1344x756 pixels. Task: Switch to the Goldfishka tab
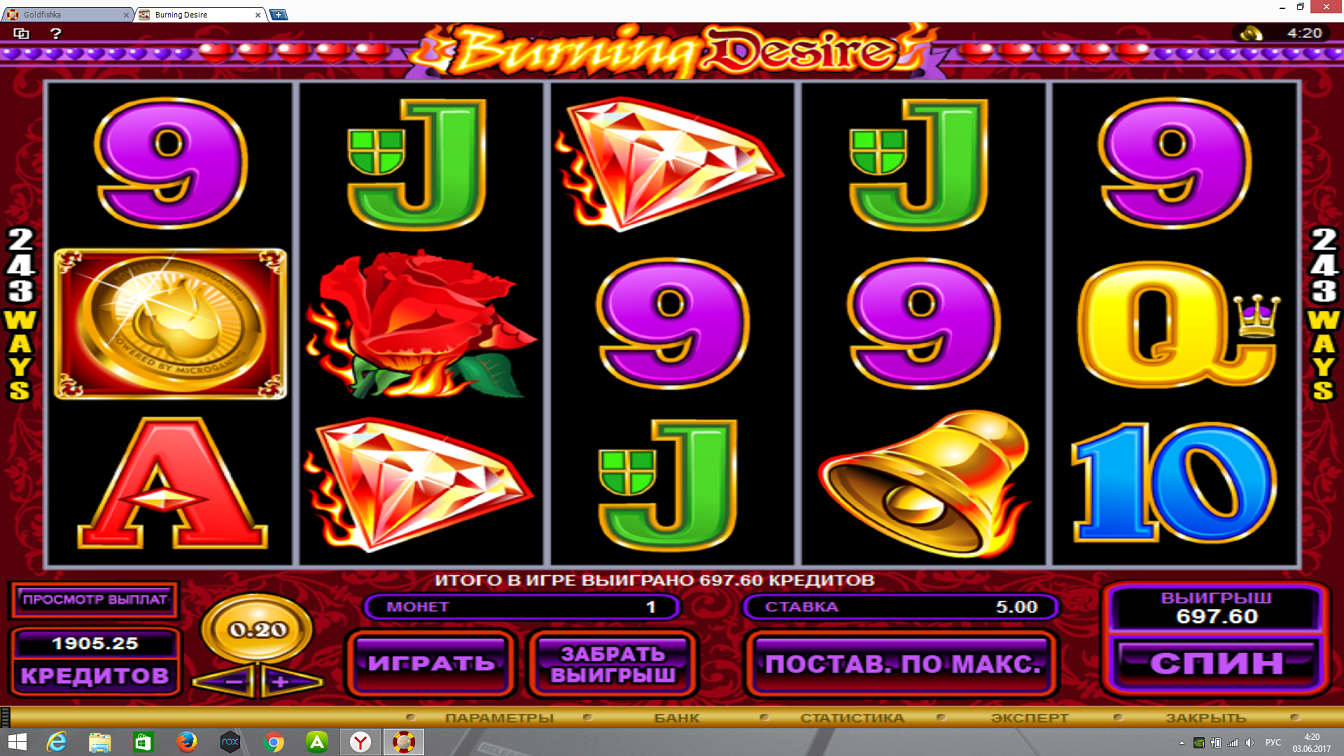[66, 15]
